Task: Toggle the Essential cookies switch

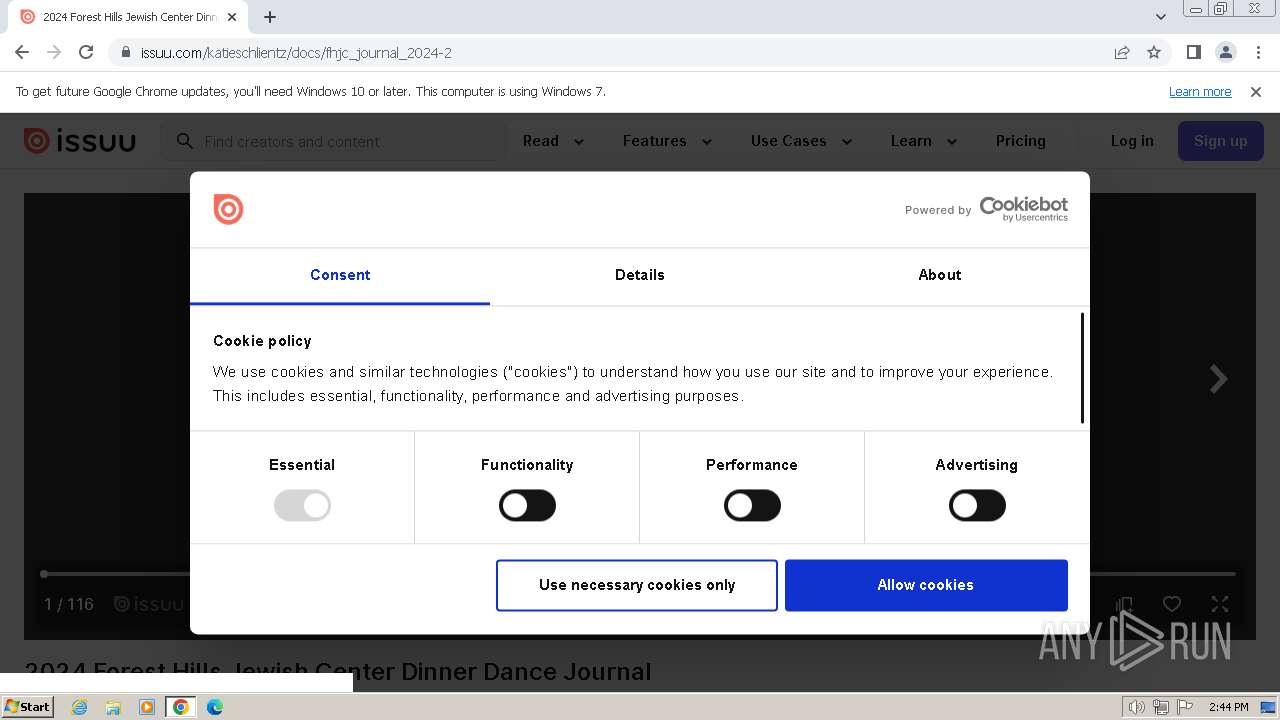Action: tap(302, 506)
